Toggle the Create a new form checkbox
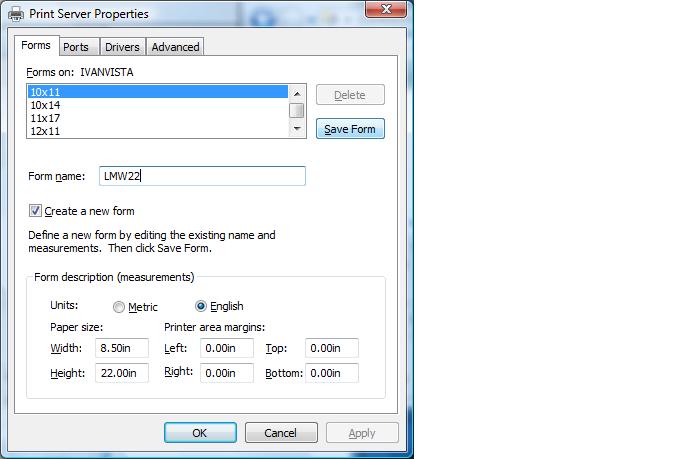The height and width of the screenshot is (459, 680). [36, 211]
